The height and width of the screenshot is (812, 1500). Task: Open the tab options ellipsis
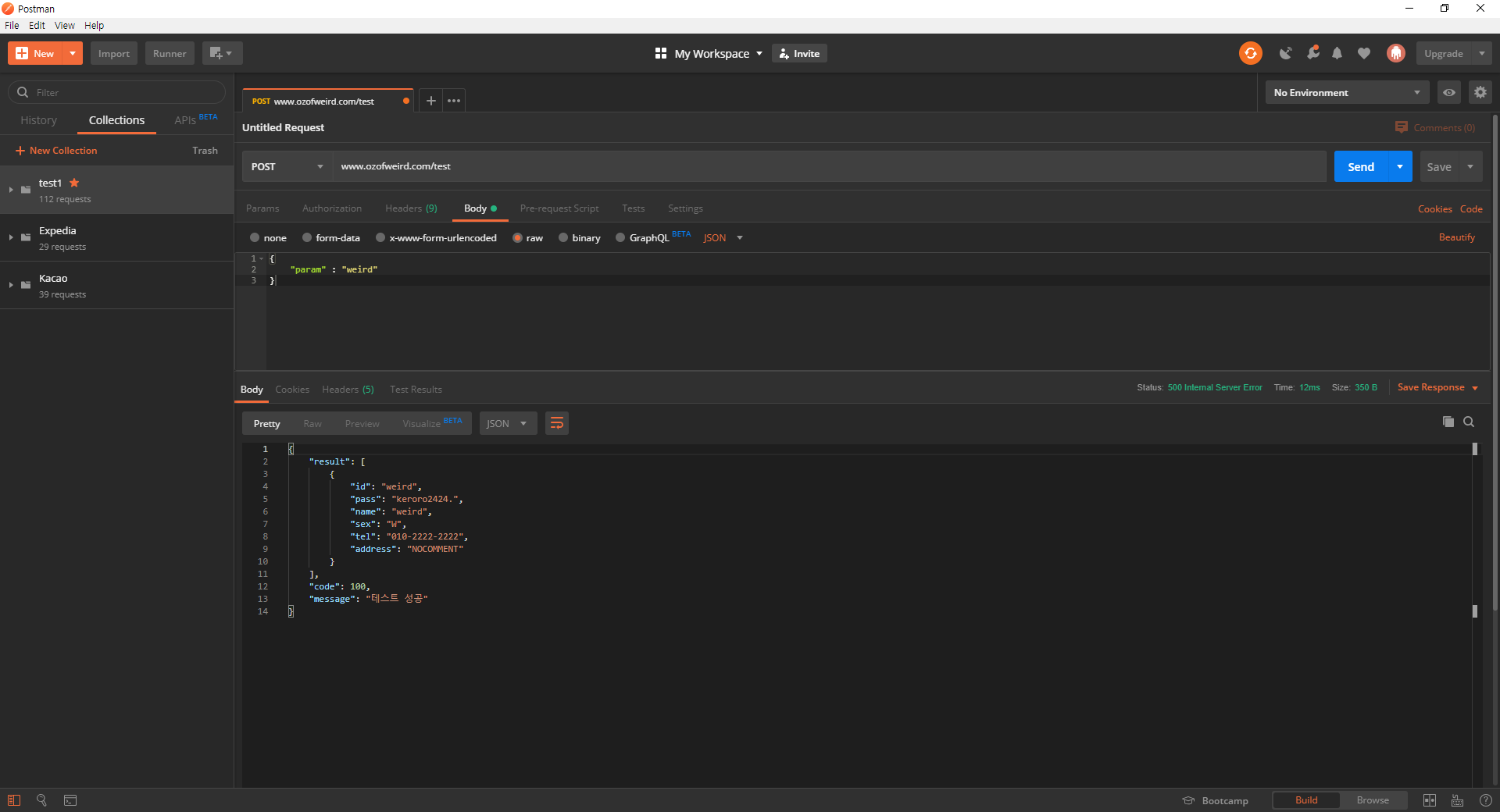pyautogui.click(x=454, y=101)
